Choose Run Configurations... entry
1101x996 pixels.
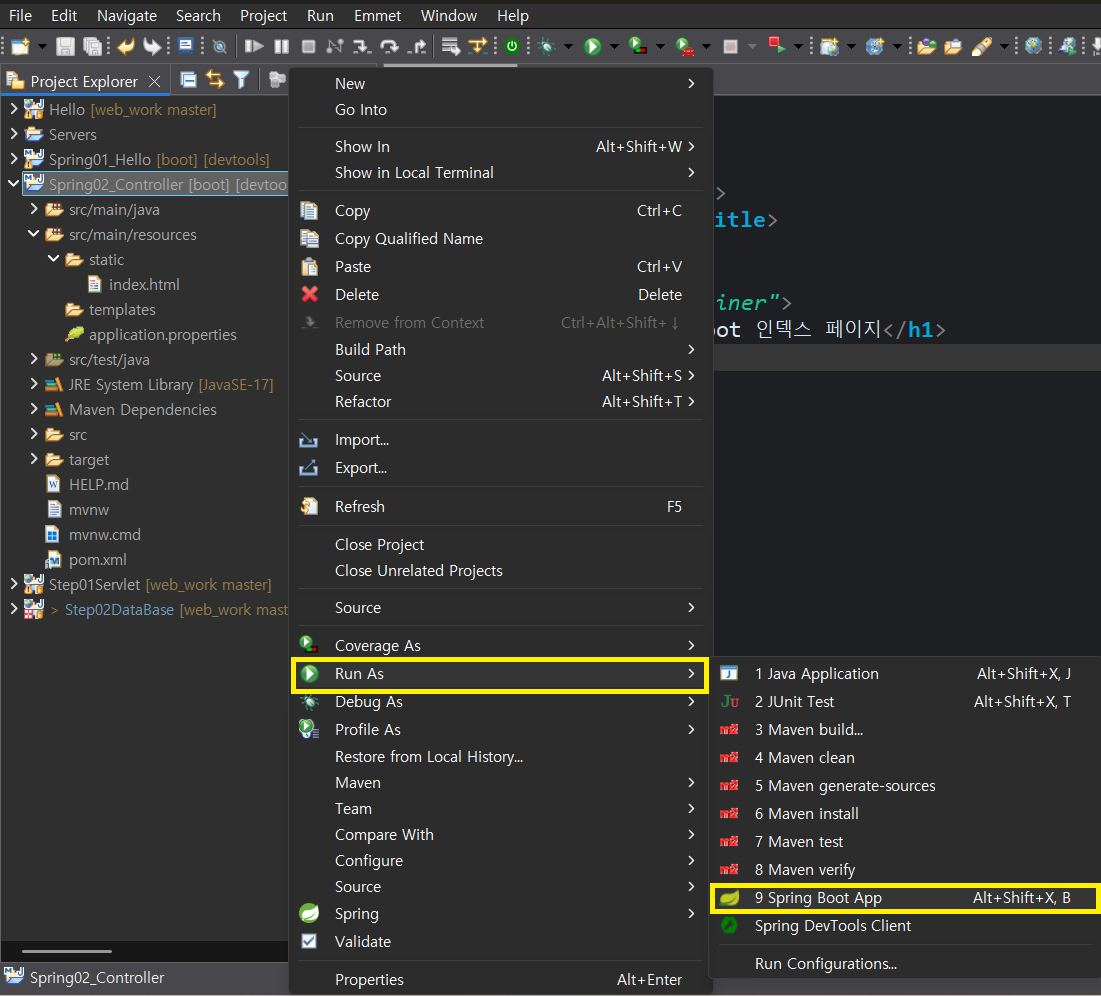[825, 964]
